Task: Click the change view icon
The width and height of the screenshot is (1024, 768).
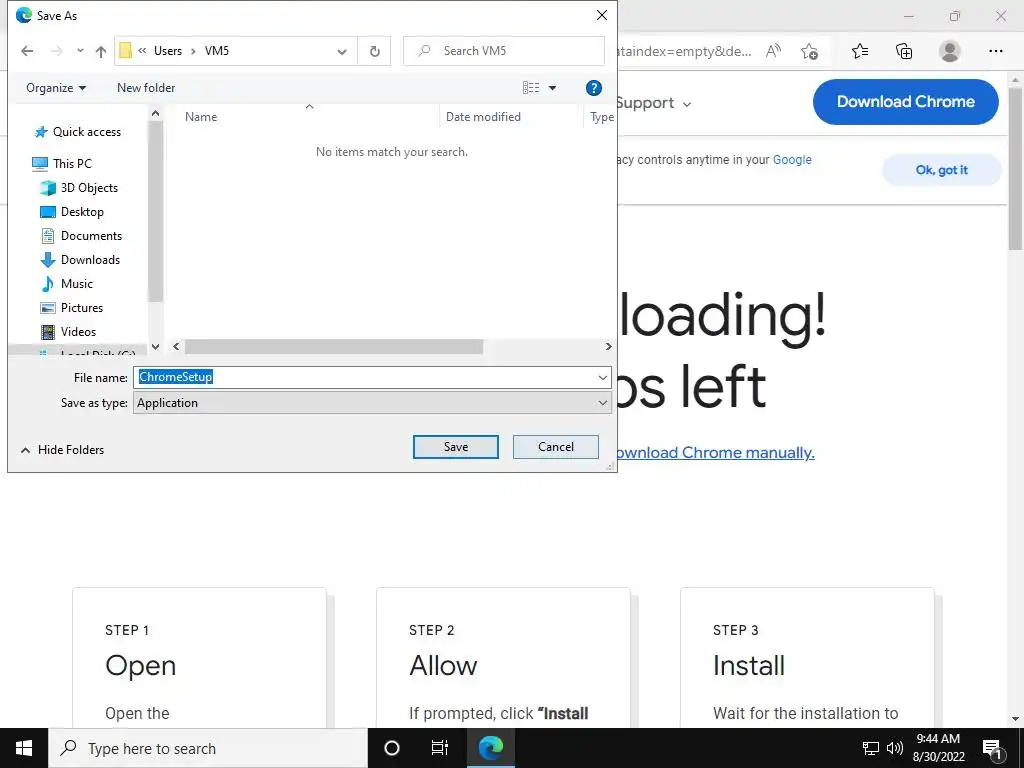Action: tap(531, 88)
